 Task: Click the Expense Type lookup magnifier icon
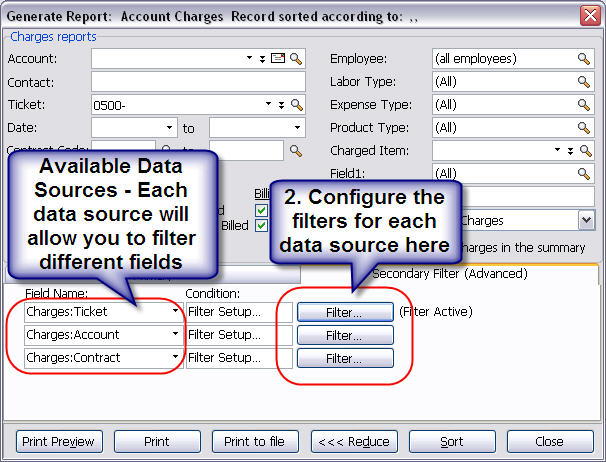(x=585, y=105)
